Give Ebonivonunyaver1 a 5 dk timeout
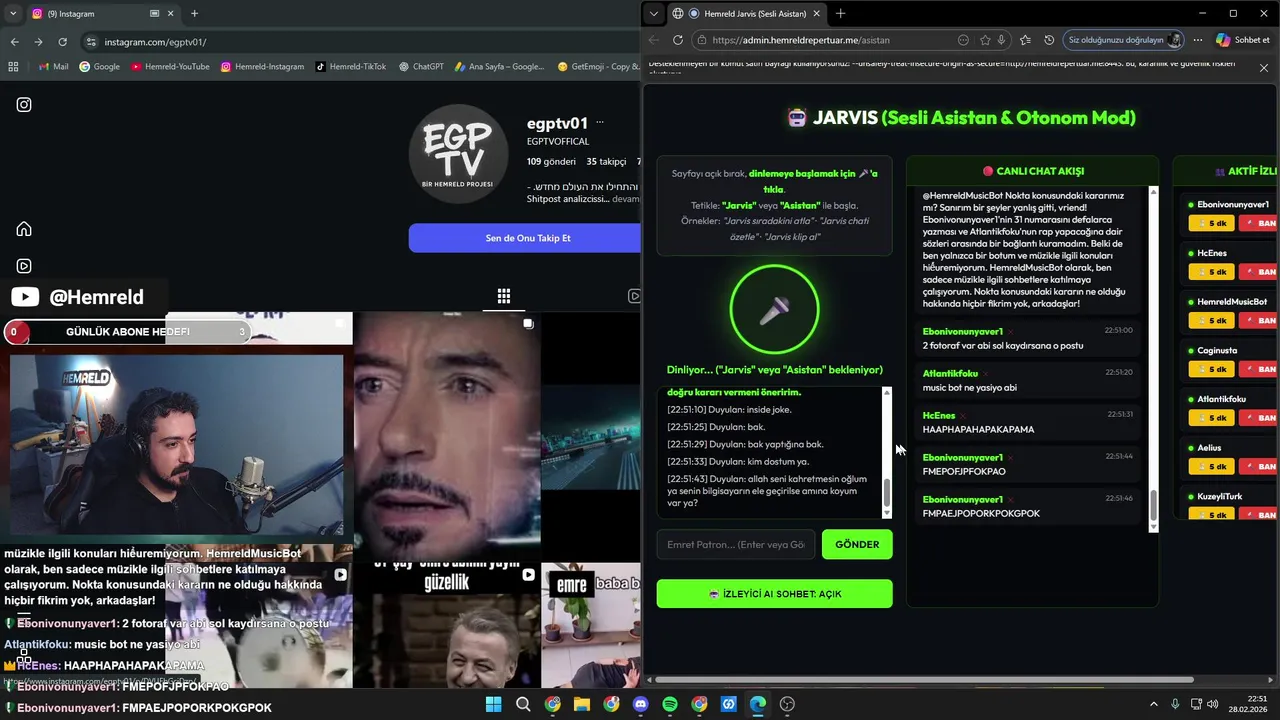This screenshot has width=1280, height=720. coord(1211,223)
